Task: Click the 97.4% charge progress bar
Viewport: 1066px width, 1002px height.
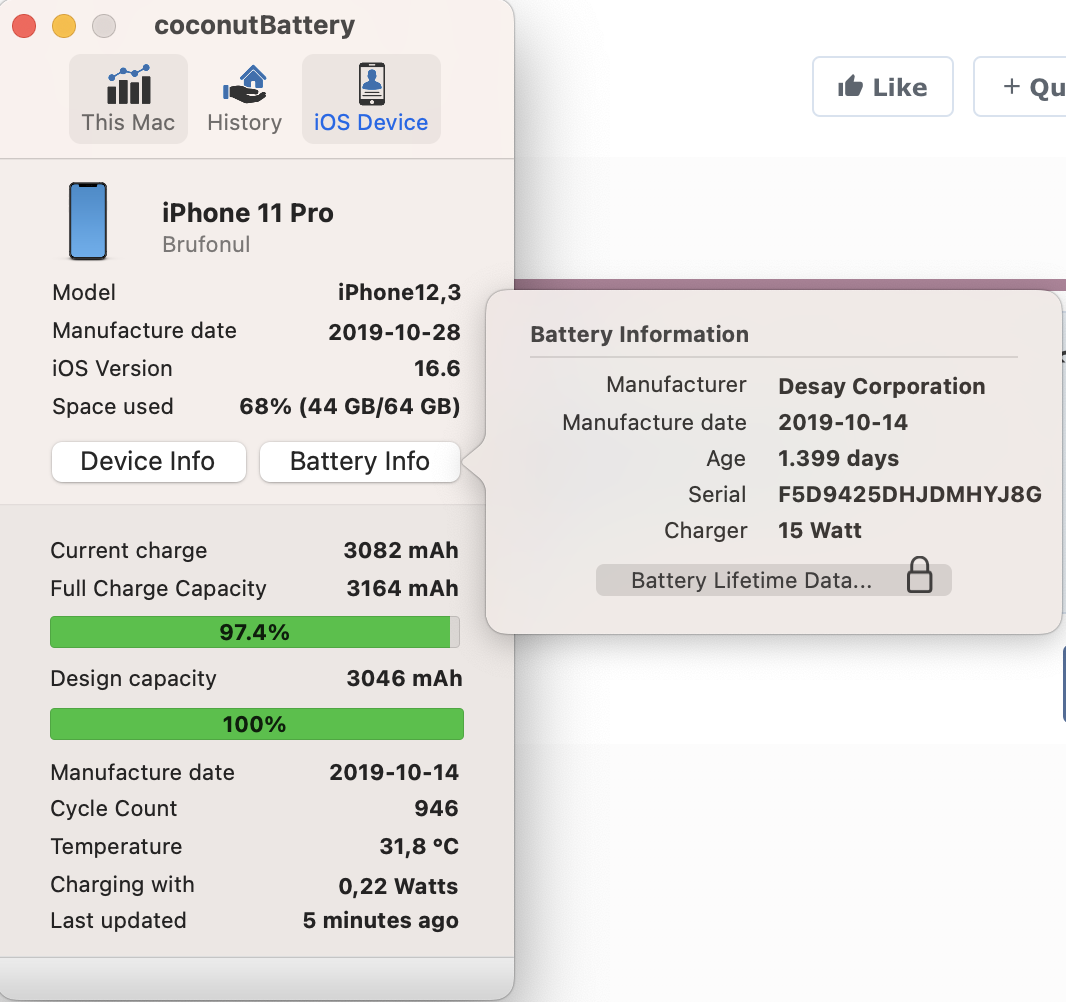Action: [x=255, y=632]
